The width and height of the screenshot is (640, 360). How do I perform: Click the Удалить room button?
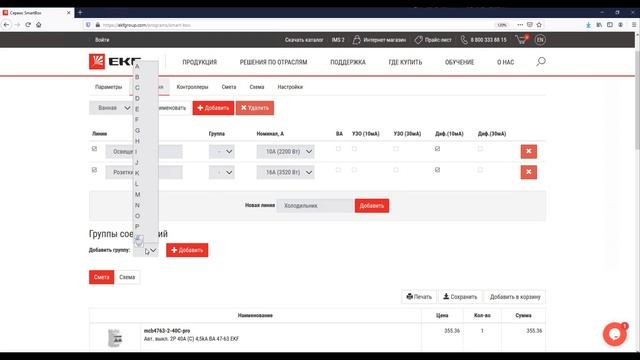click(255, 108)
